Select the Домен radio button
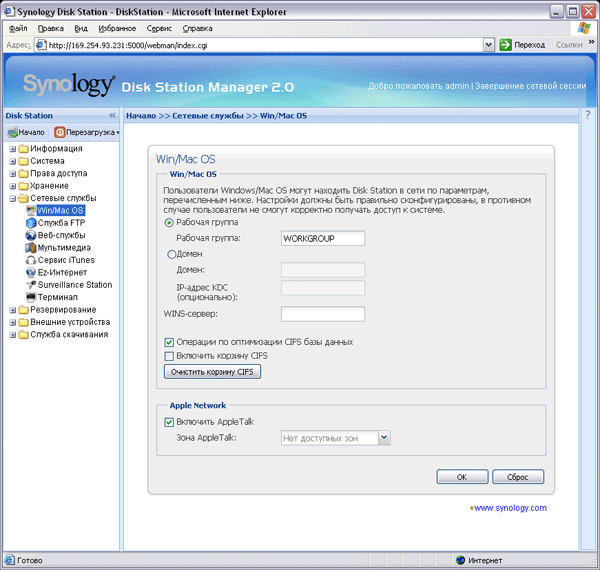 (171, 254)
